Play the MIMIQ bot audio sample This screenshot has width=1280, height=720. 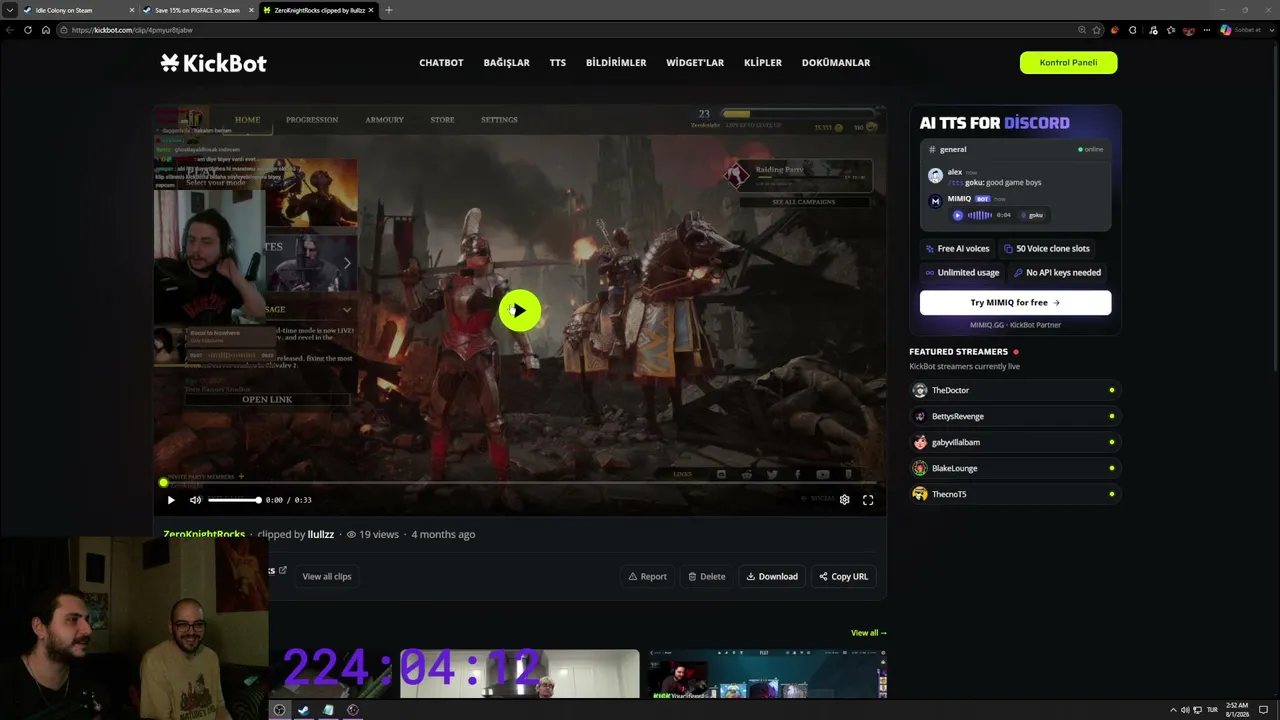click(958, 215)
